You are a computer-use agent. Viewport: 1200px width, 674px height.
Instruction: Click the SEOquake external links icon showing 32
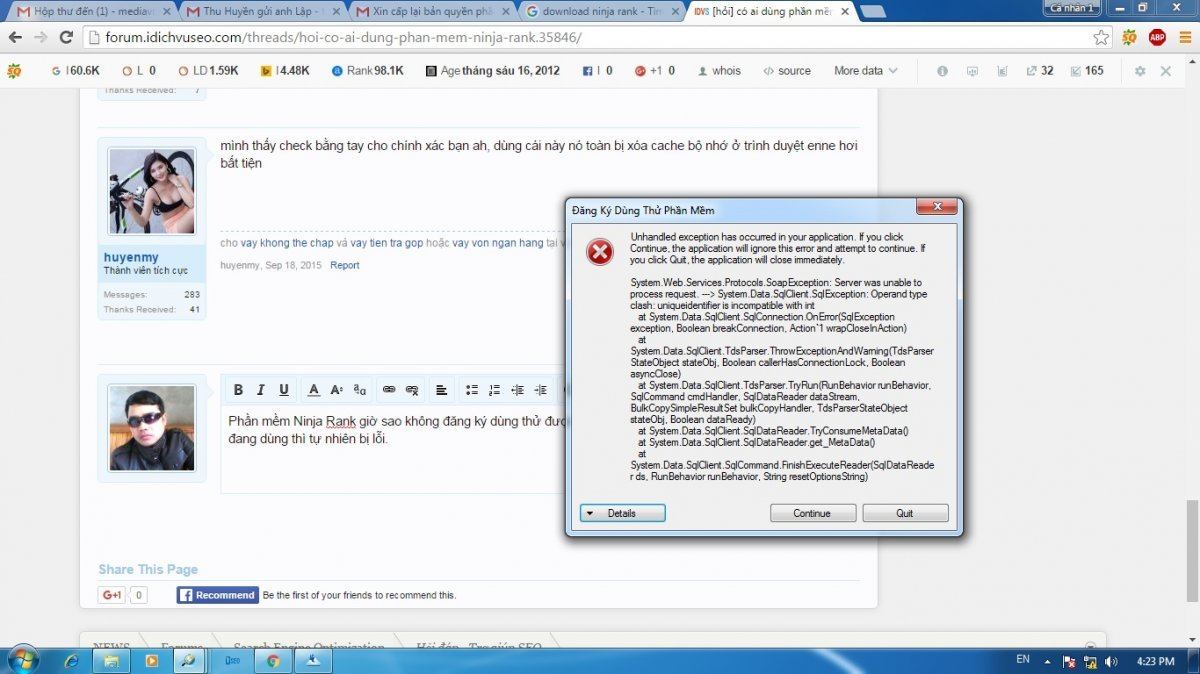(x=1040, y=71)
